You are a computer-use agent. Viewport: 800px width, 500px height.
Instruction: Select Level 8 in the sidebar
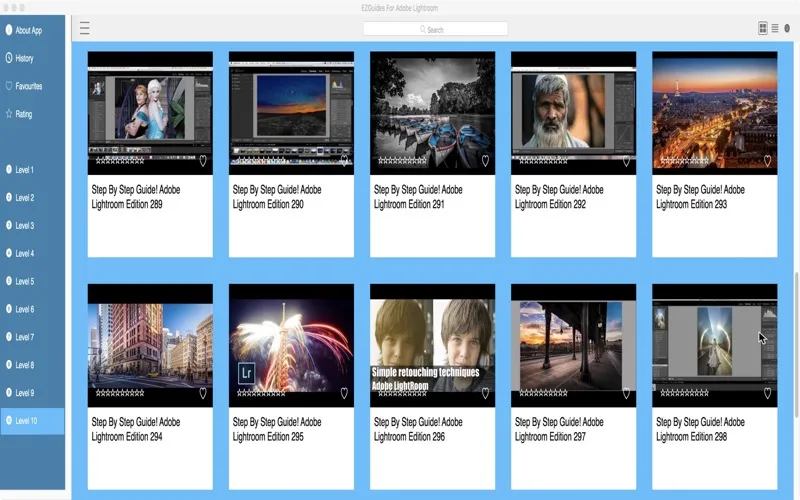[32, 365]
